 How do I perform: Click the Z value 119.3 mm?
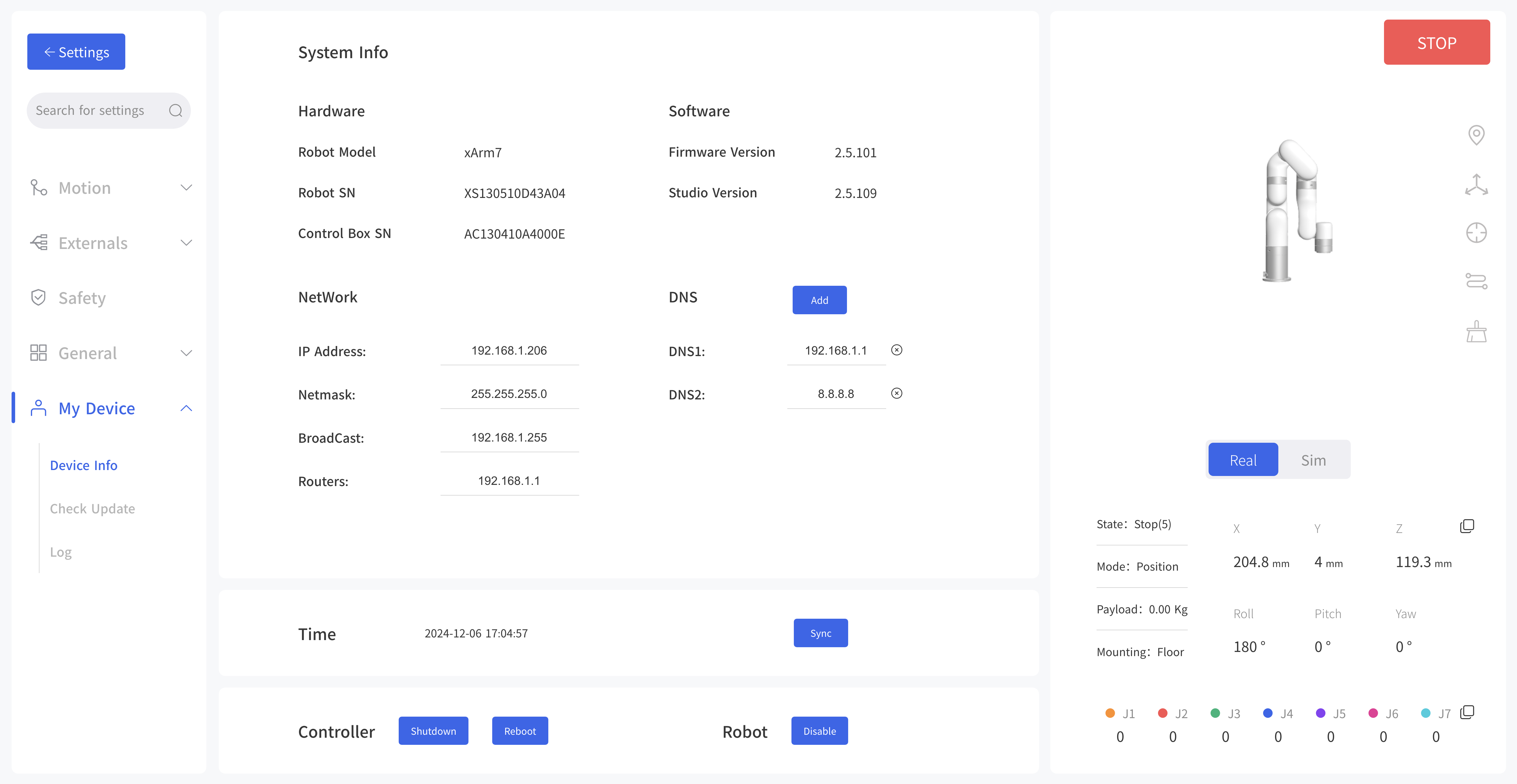click(1423, 562)
